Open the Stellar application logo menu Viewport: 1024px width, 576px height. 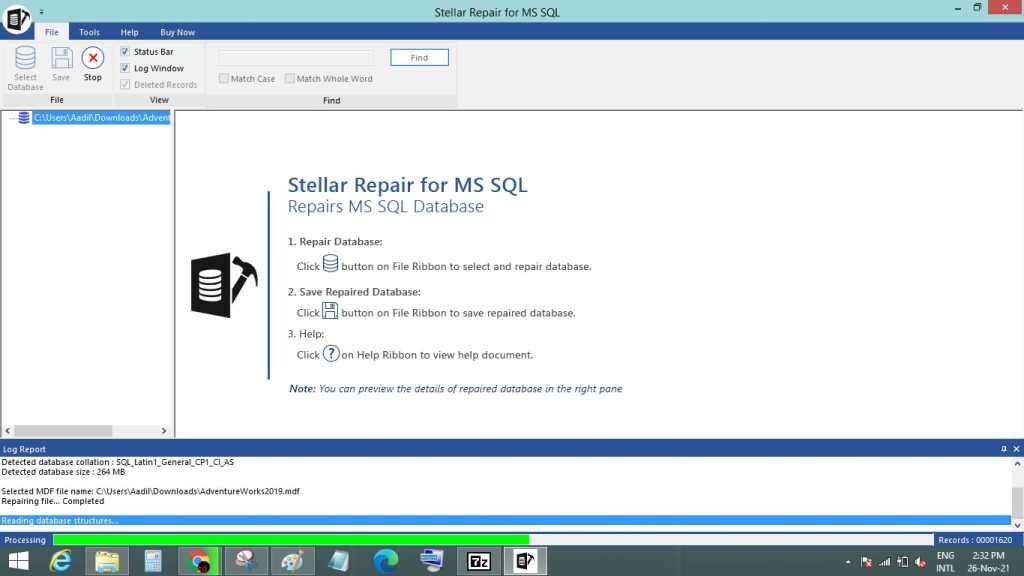[16, 18]
